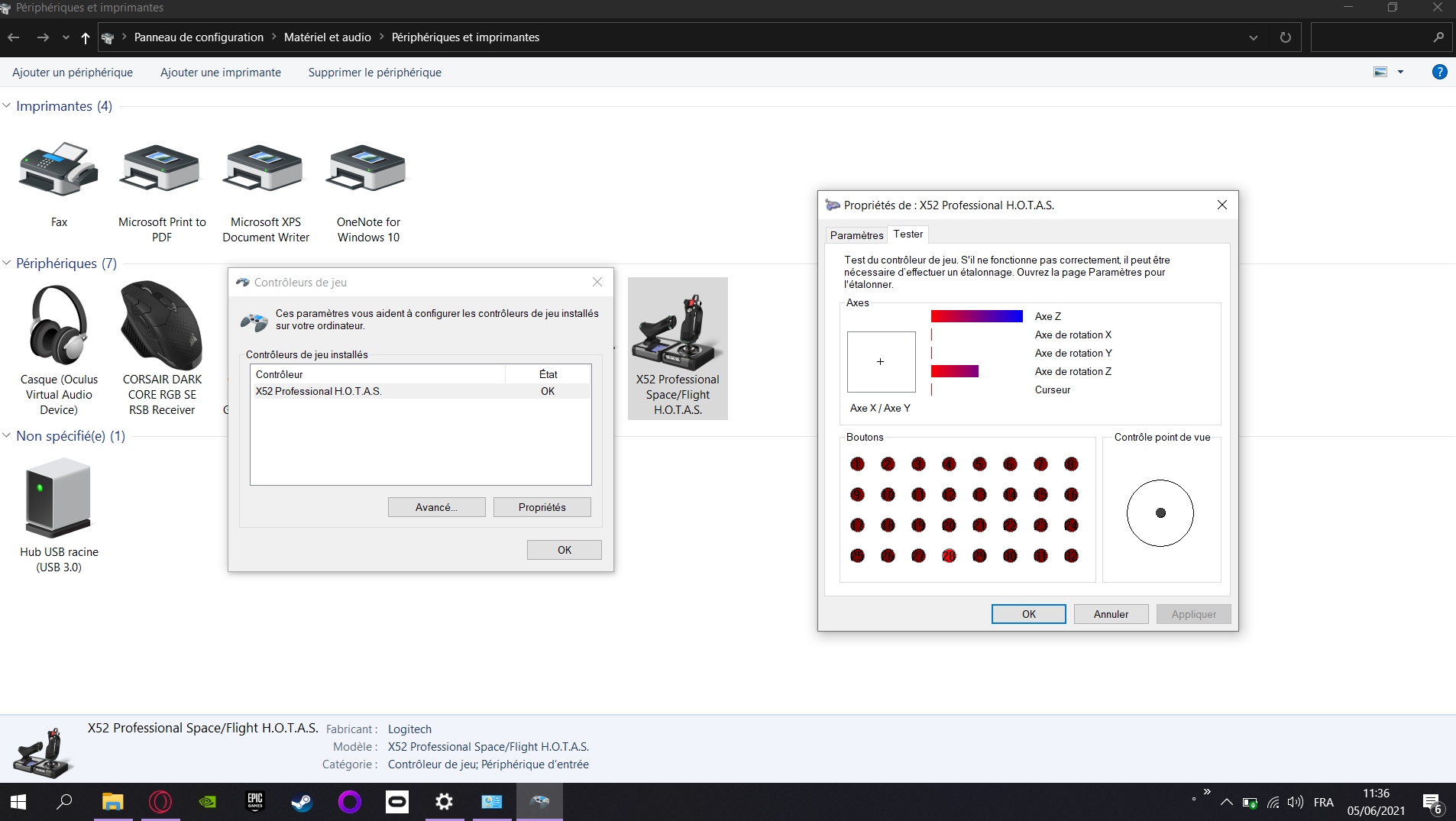Open Settings gear on the taskbar
Screen dimensions: 1456x821
click(x=444, y=802)
